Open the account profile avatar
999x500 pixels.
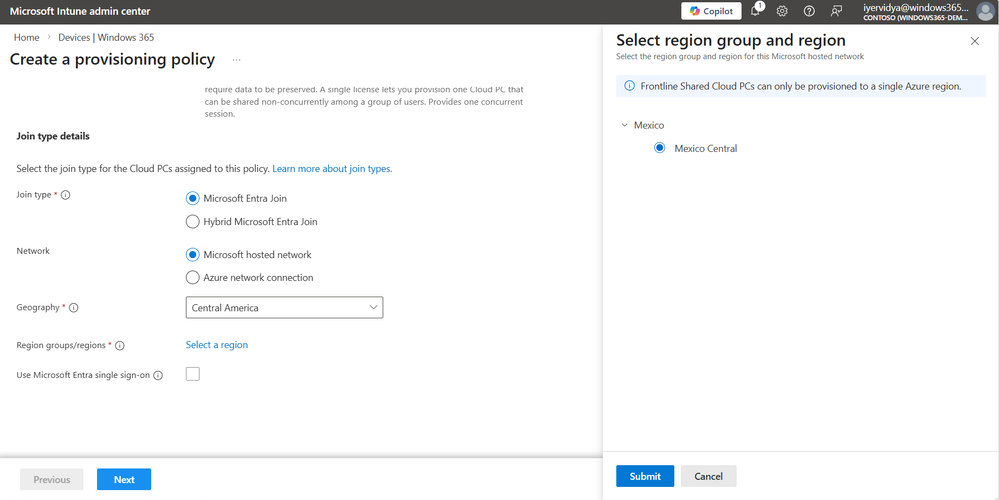tap(985, 11)
